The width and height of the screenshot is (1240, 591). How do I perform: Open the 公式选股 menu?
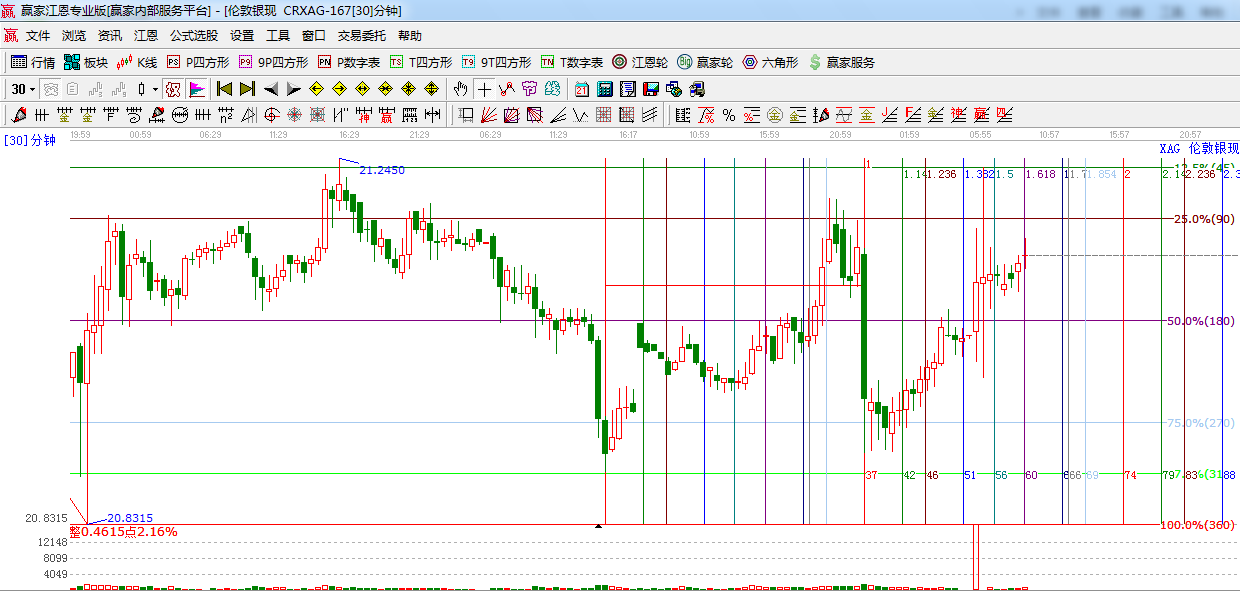click(x=193, y=36)
